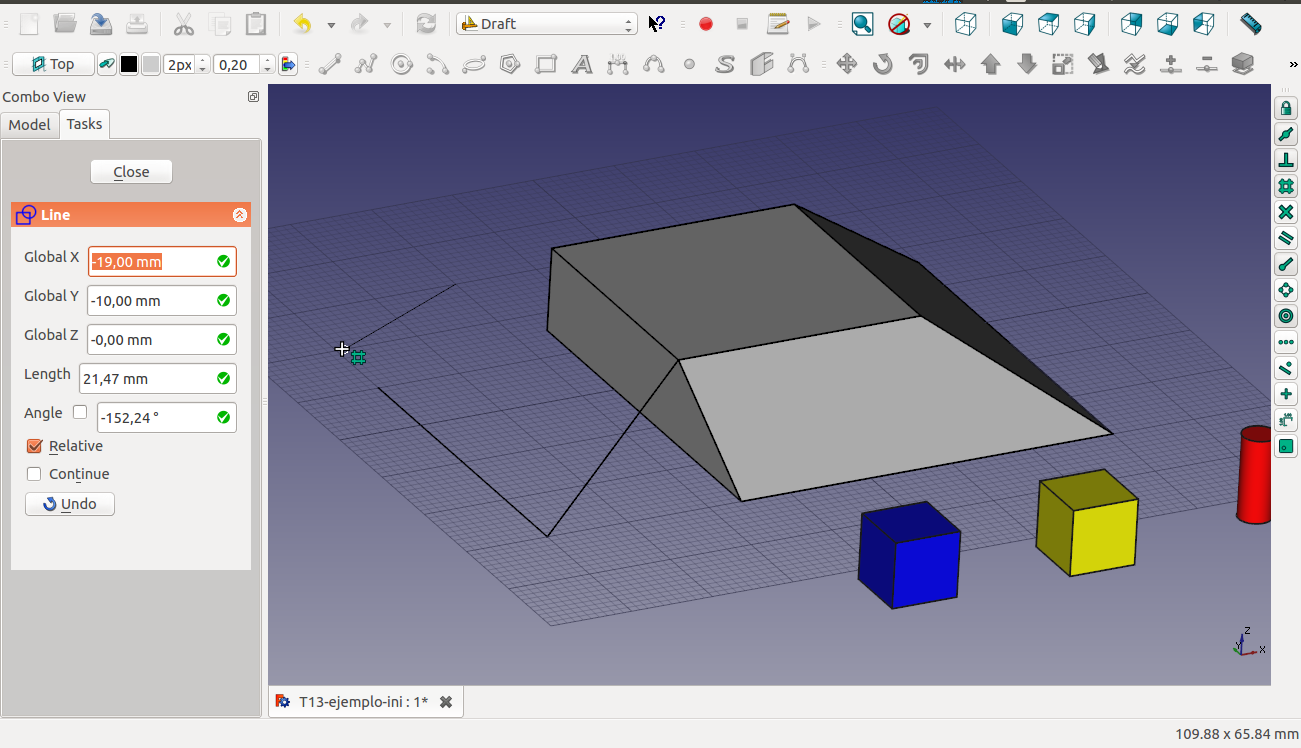
Task: Toggle the snap lock icon
Action: click(x=1286, y=108)
